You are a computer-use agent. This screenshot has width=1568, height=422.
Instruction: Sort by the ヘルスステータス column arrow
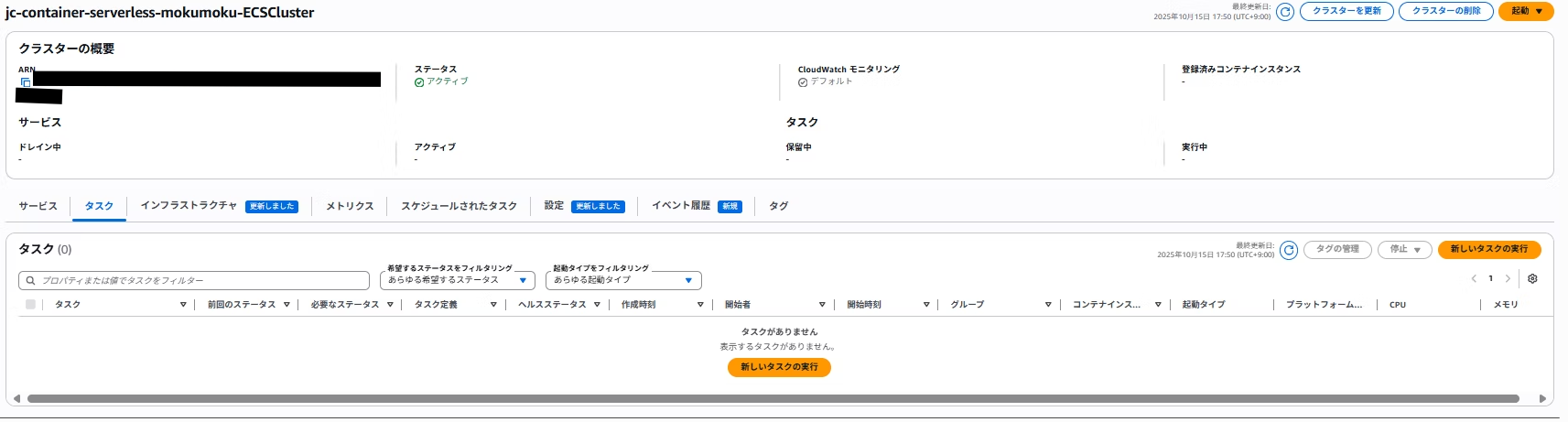click(597, 305)
